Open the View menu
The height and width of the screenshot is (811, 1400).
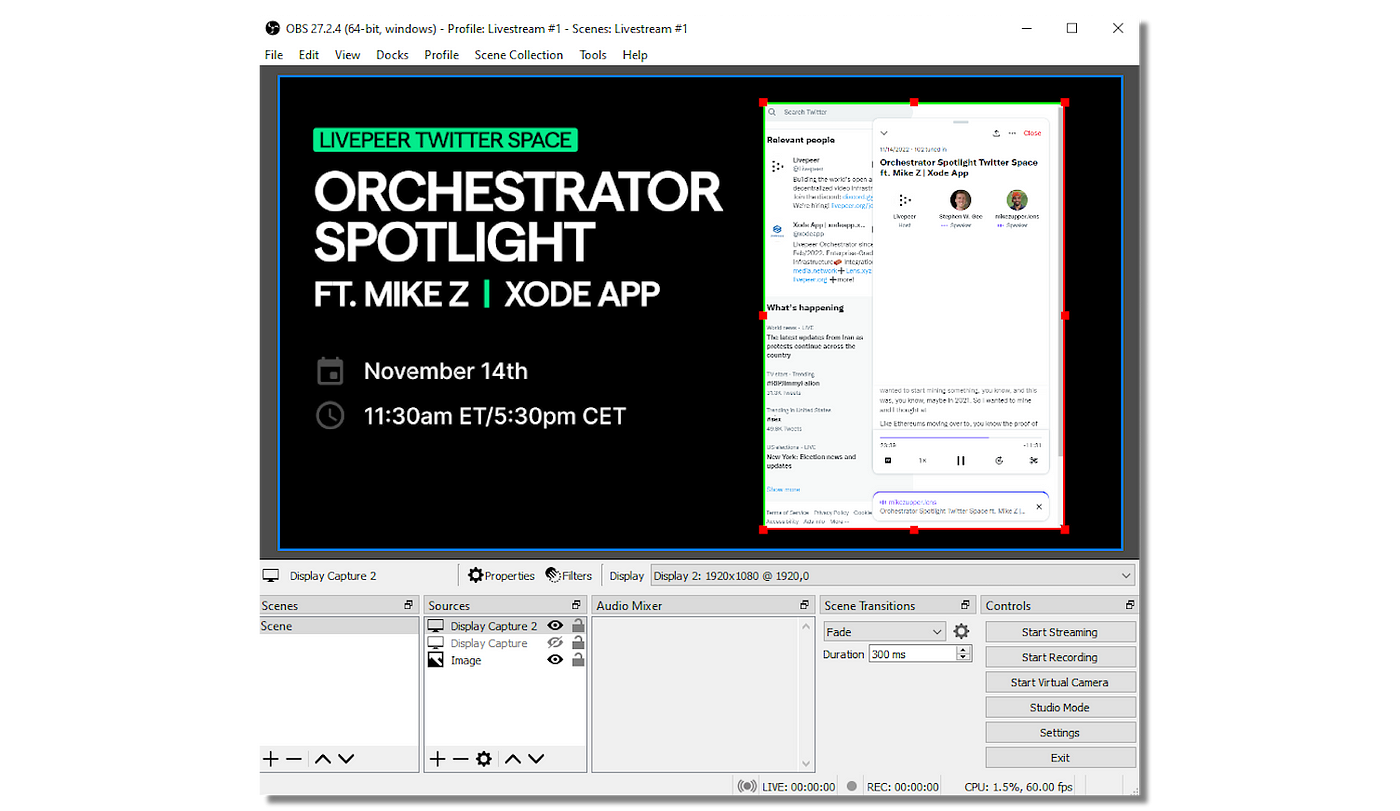pyautogui.click(x=347, y=55)
